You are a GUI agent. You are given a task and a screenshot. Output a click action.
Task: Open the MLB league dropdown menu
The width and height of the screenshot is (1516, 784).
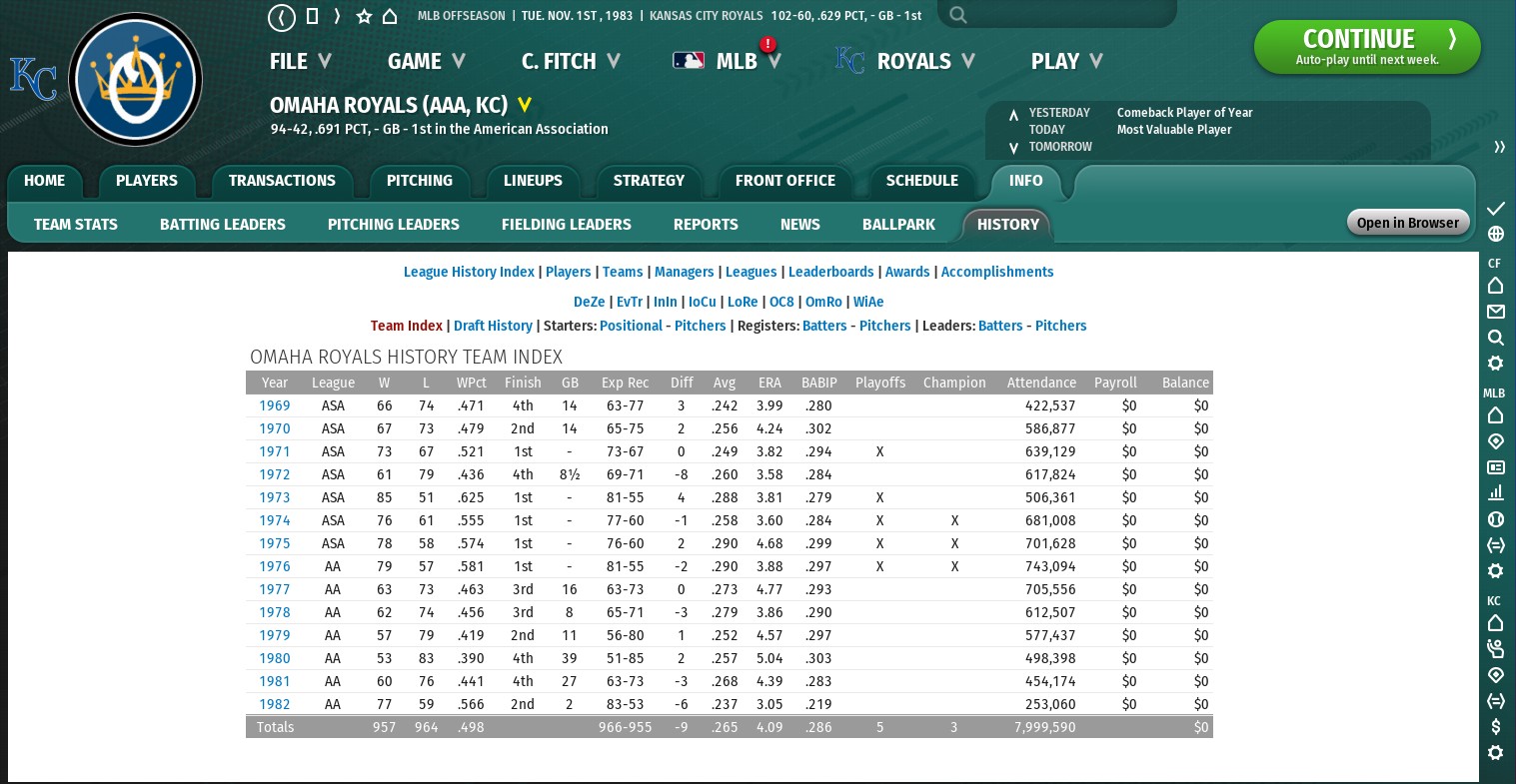[728, 61]
